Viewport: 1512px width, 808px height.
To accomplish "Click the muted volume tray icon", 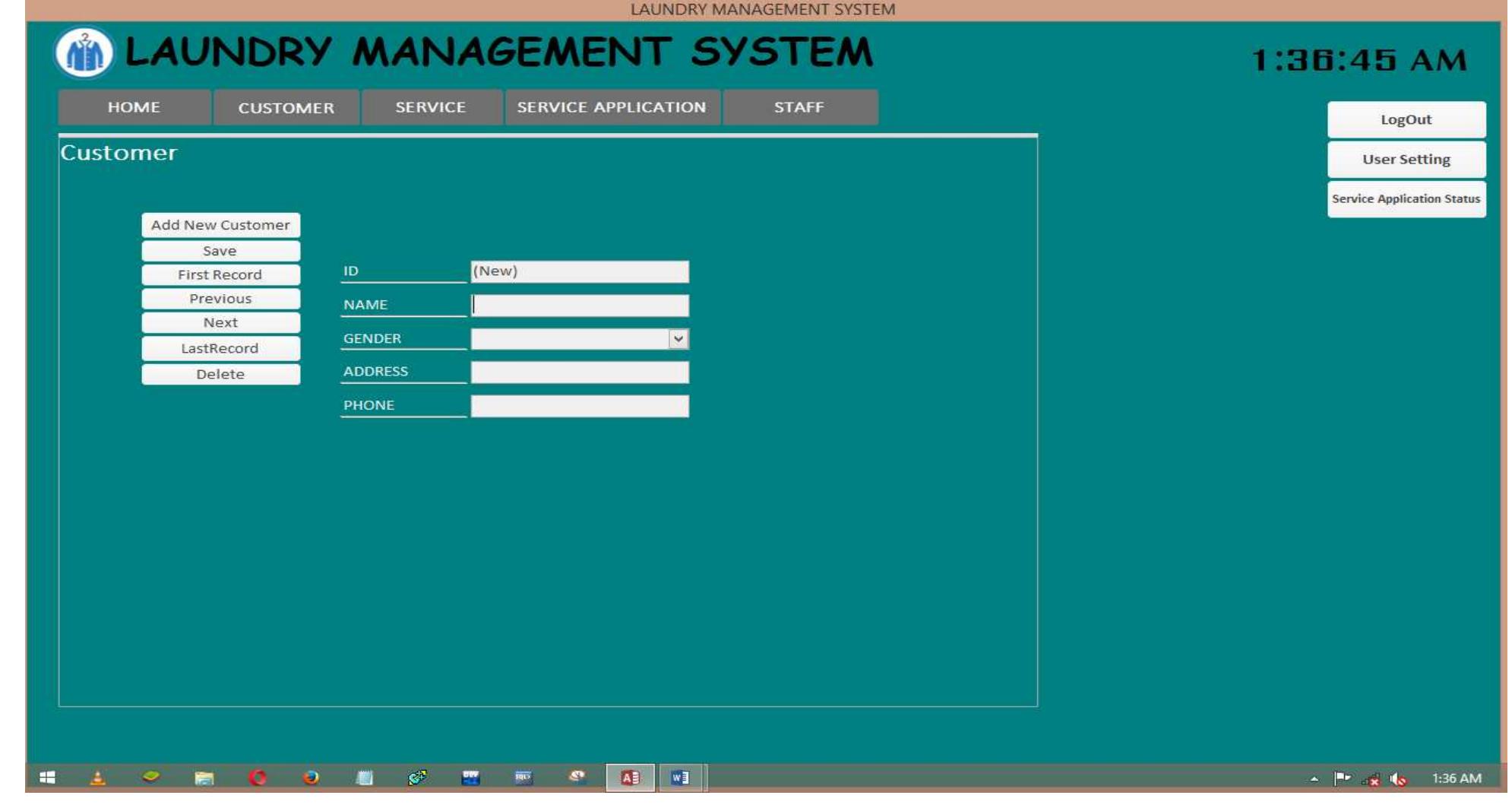I will [1398, 778].
